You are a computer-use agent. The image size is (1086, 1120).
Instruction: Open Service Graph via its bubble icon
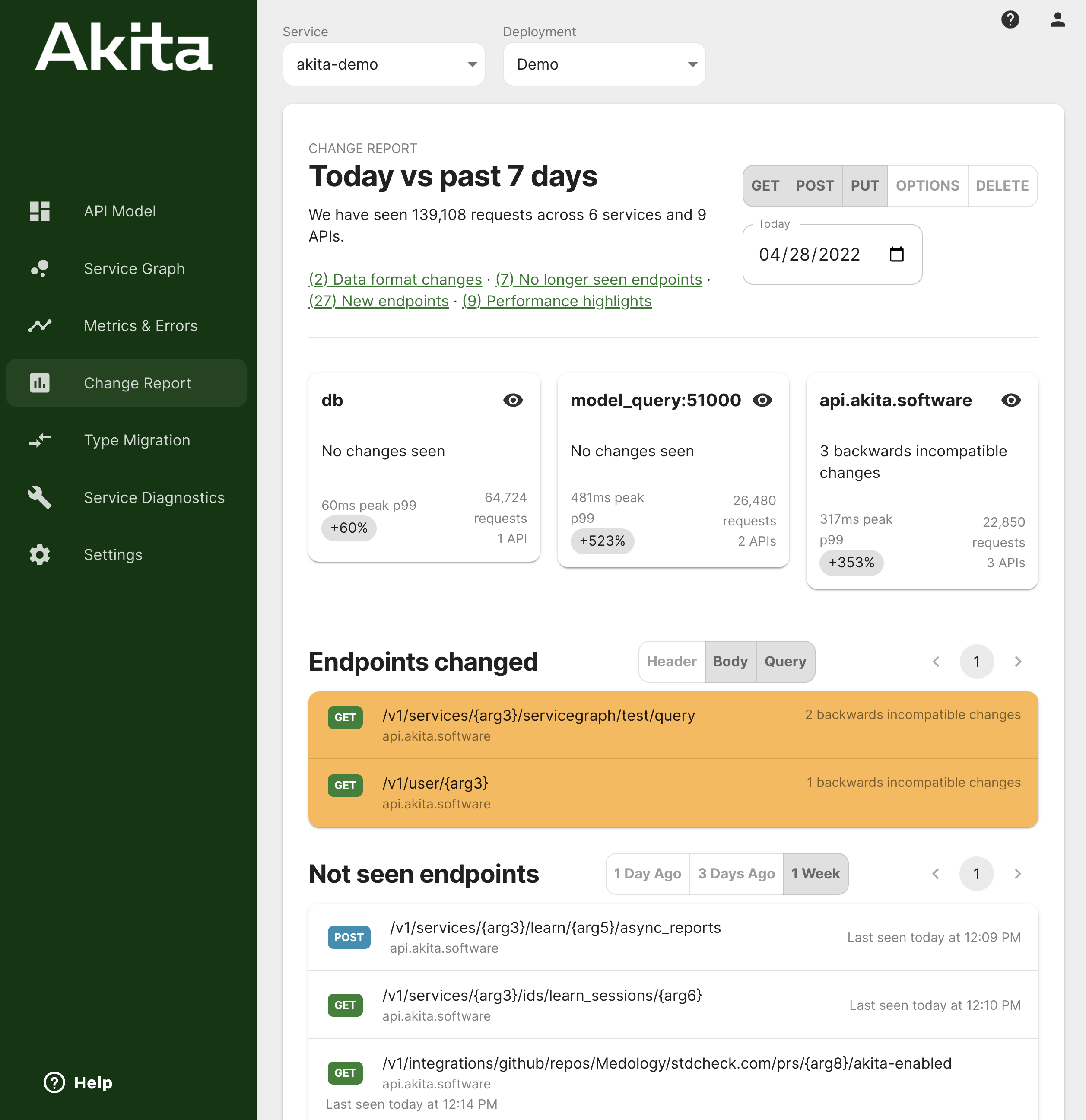coord(39,268)
